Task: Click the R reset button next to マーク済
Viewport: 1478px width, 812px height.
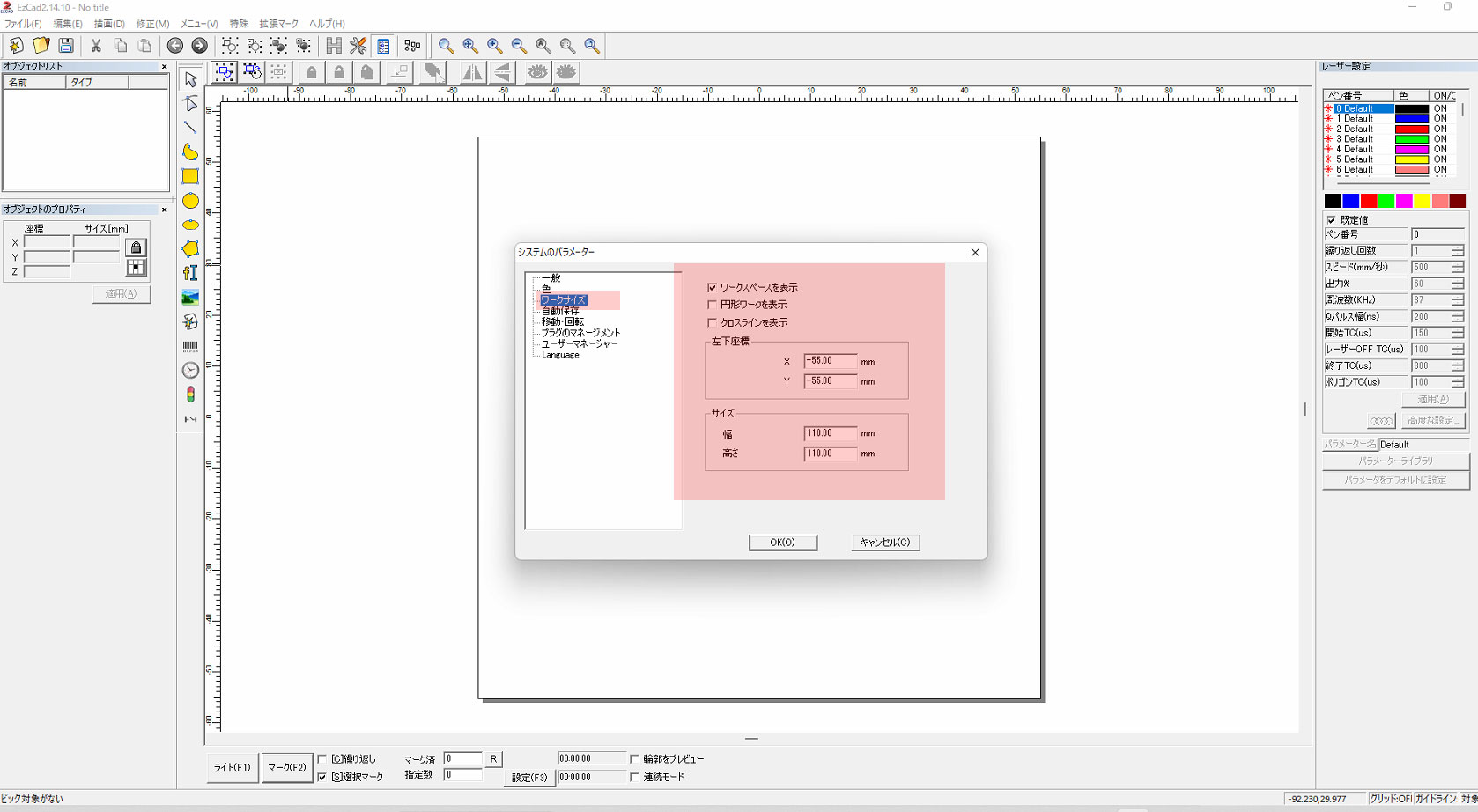Action: pos(493,759)
